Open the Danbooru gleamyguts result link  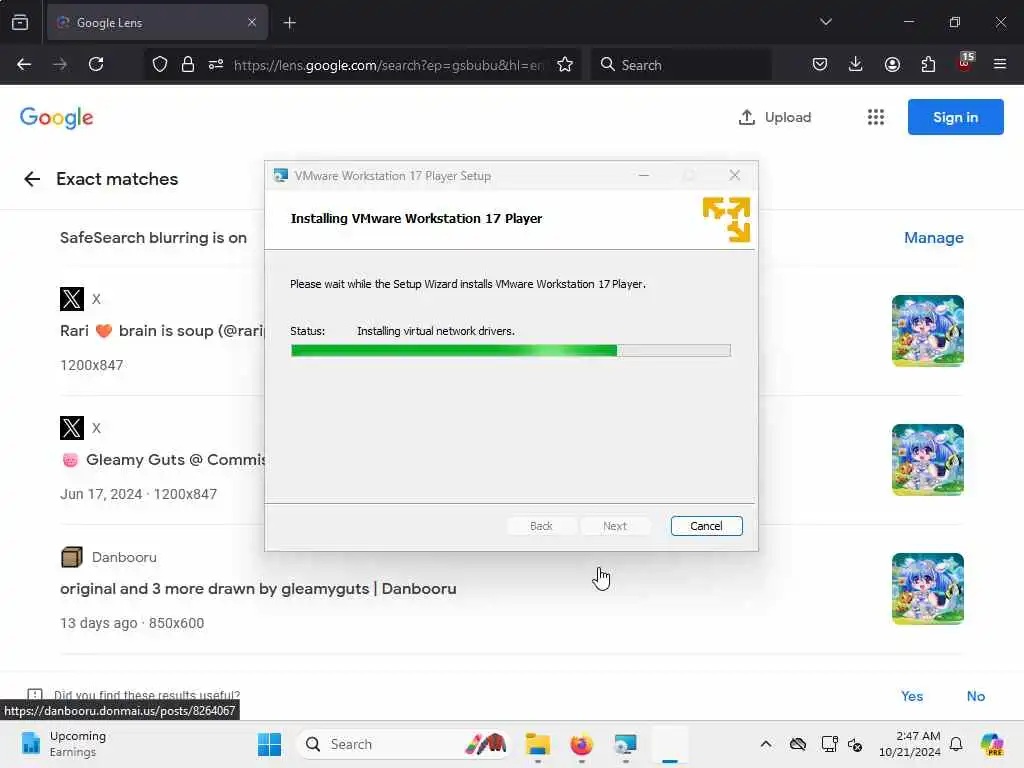pos(258,588)
